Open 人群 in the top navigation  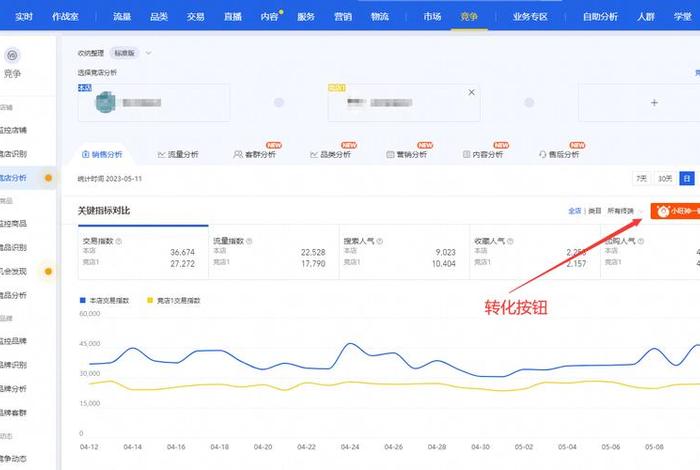click(x=646, y=17)
